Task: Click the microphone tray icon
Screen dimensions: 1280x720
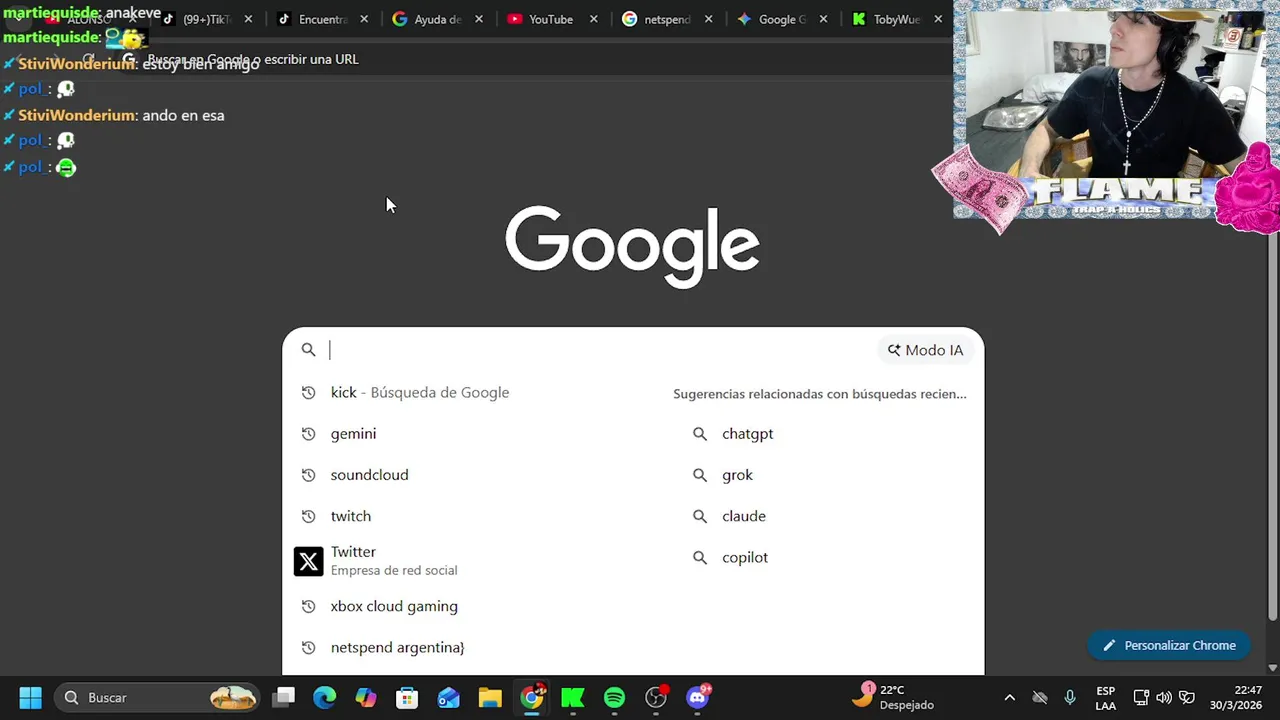Action: coord(1070,697)
